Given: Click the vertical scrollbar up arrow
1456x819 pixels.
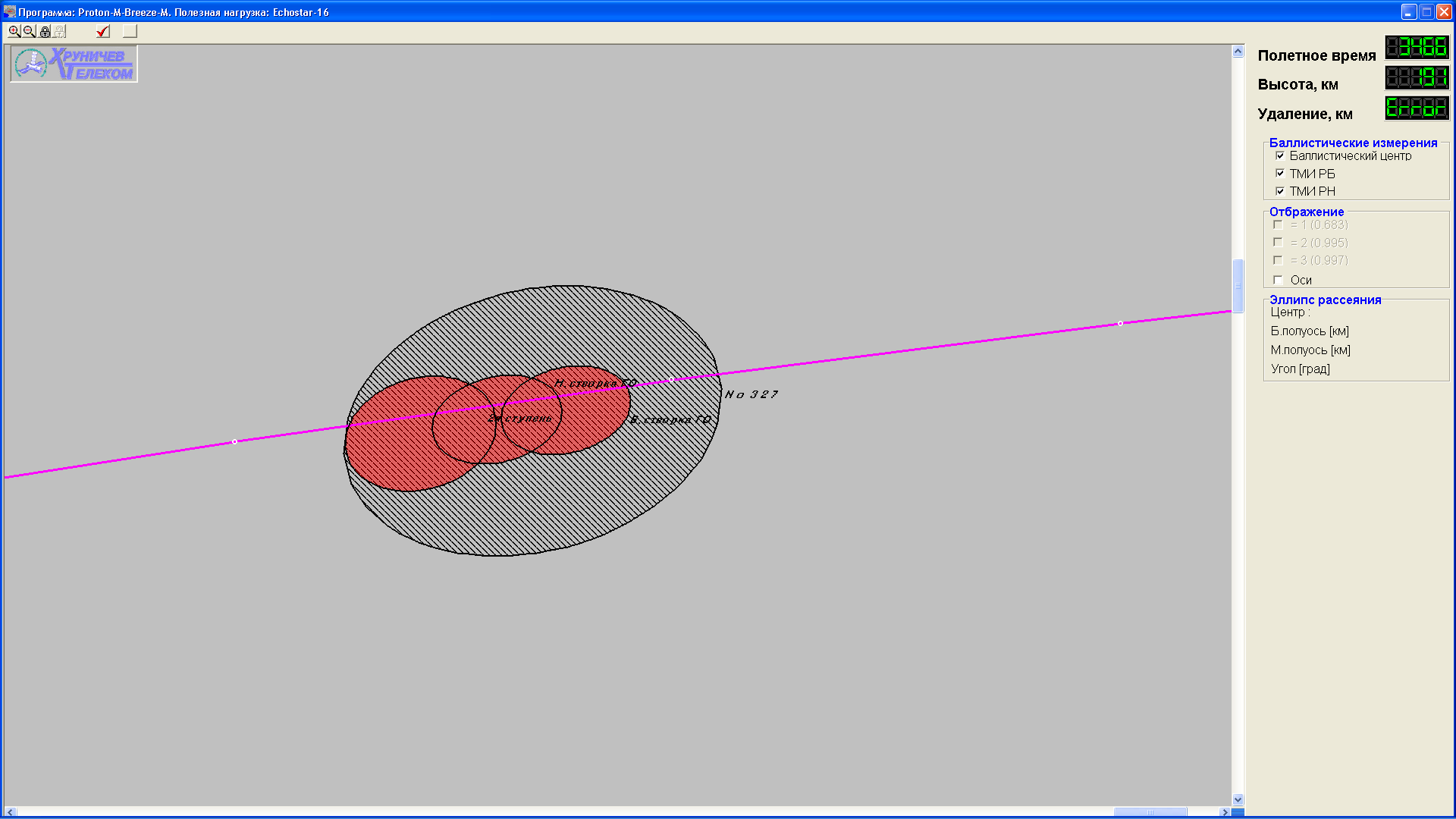Looking at the screenshot, I should tap(1238, 52).
